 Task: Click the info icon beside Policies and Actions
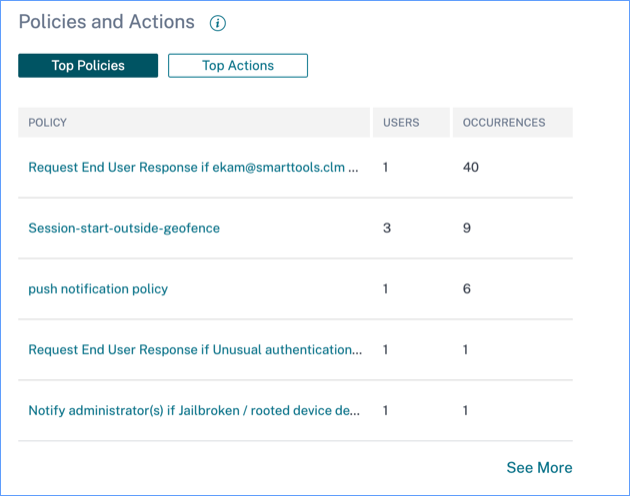pyautogui.click(x=218, y=23)
